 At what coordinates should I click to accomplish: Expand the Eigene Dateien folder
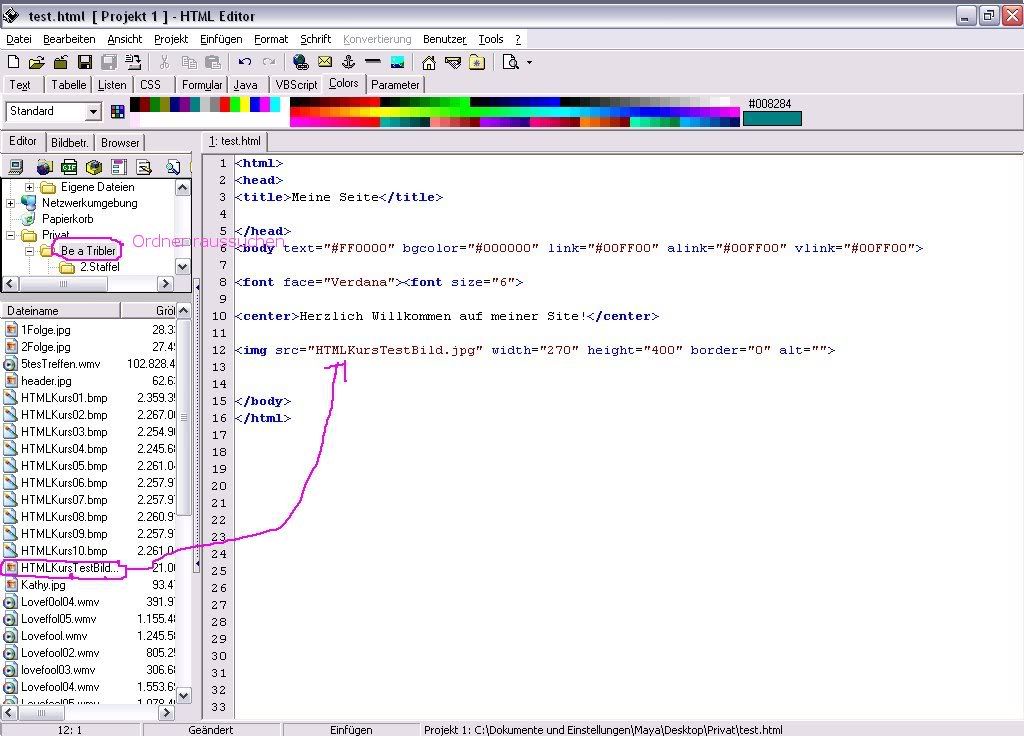click(x=29, y=187)
